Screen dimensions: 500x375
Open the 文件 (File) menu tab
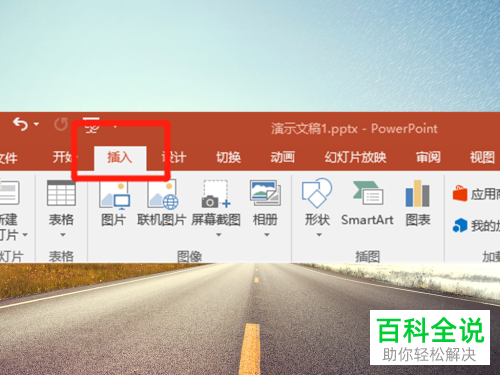click(x=8, y=158)
